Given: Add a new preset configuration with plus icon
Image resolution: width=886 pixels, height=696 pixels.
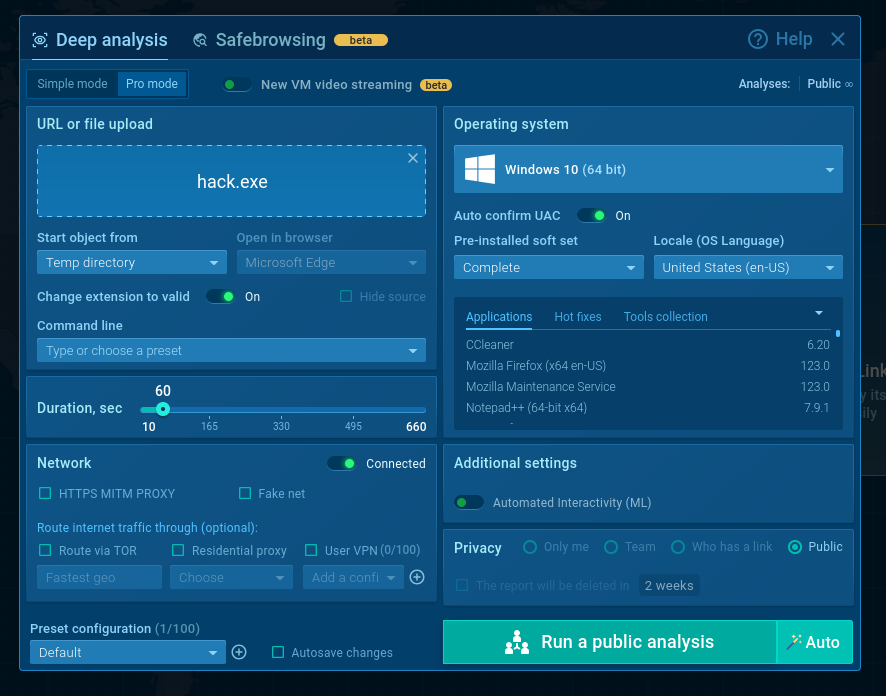Looking at the screenshot, I should [x=239, y=652].
